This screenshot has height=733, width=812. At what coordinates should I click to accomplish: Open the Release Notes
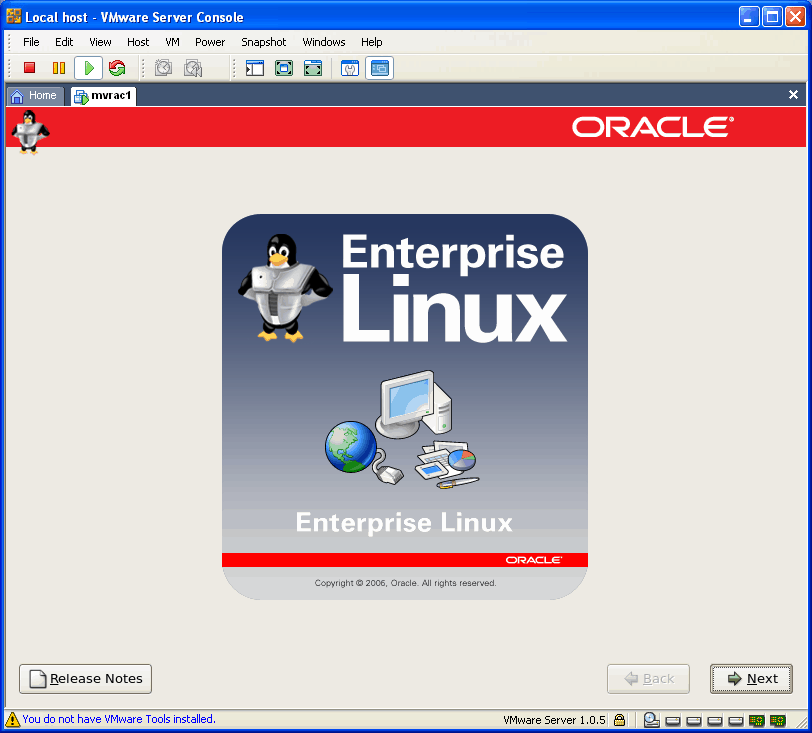[86, 679]
